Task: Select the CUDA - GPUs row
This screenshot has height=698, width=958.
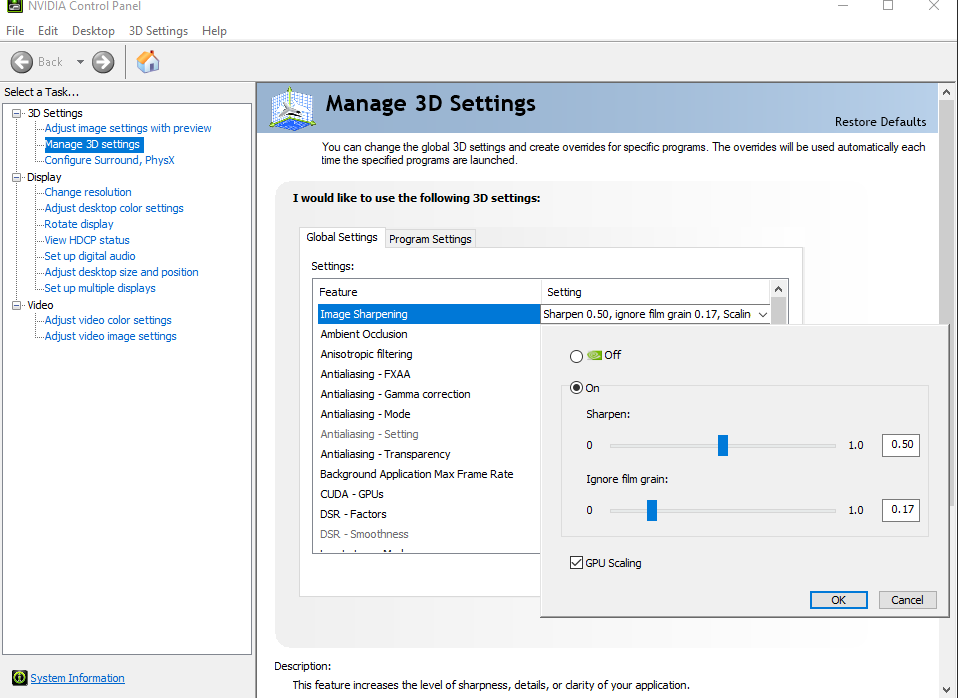Action: tap(429, 494)
